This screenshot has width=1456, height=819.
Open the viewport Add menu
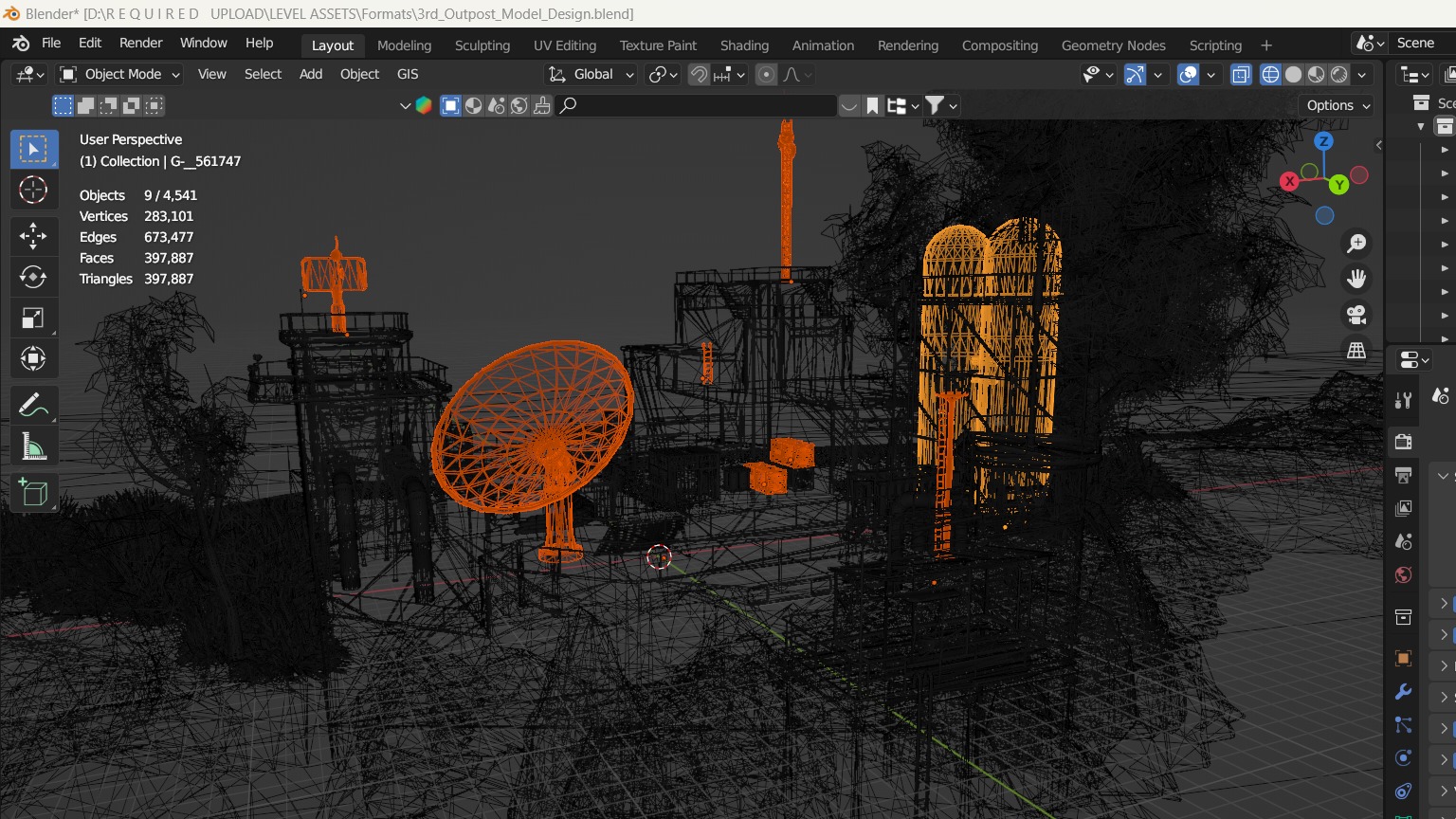pos(311,74)
